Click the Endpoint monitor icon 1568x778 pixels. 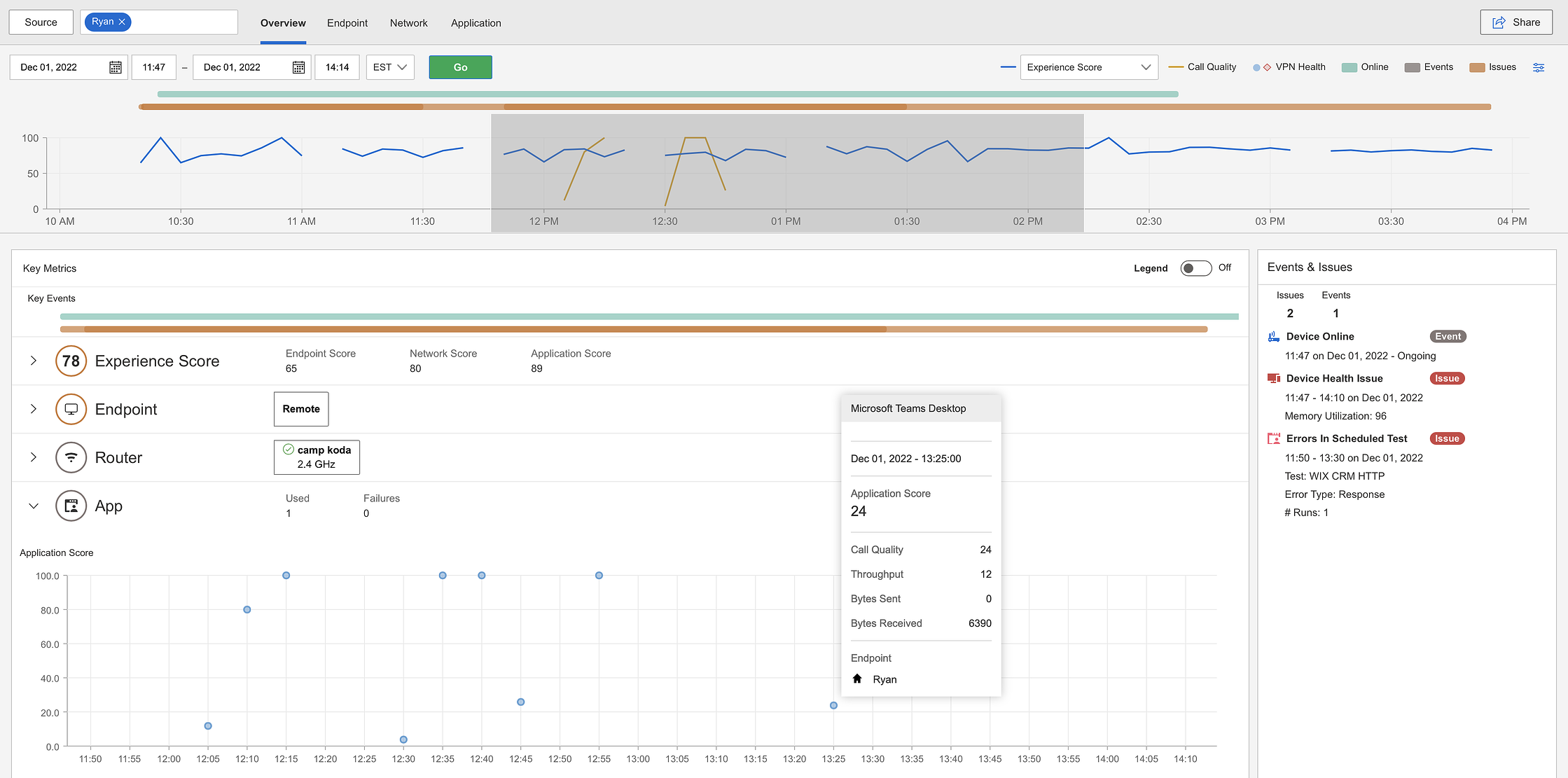[x=71, y=409]
